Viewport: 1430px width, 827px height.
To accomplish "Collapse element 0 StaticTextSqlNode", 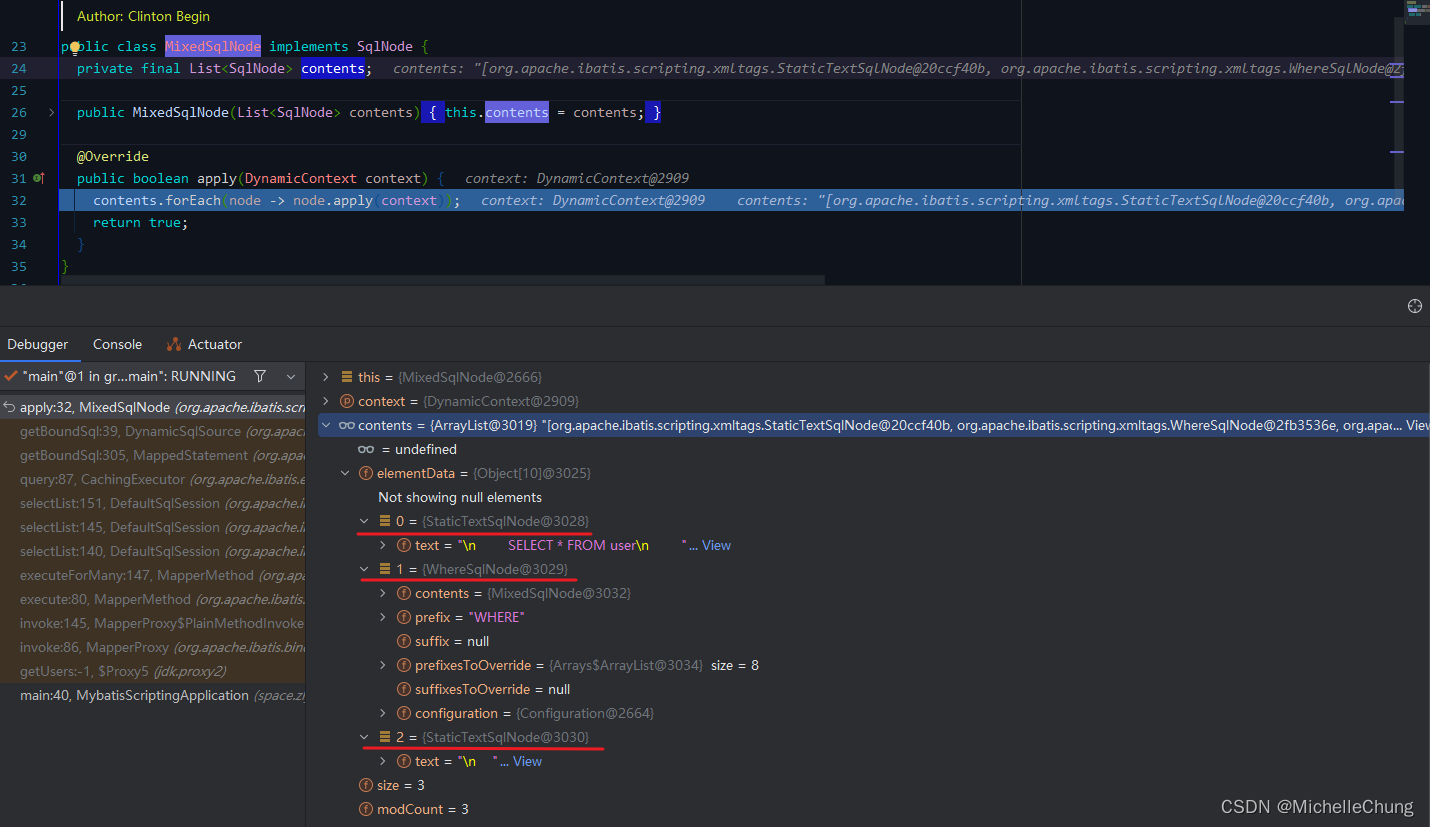I will coord(364,521).
